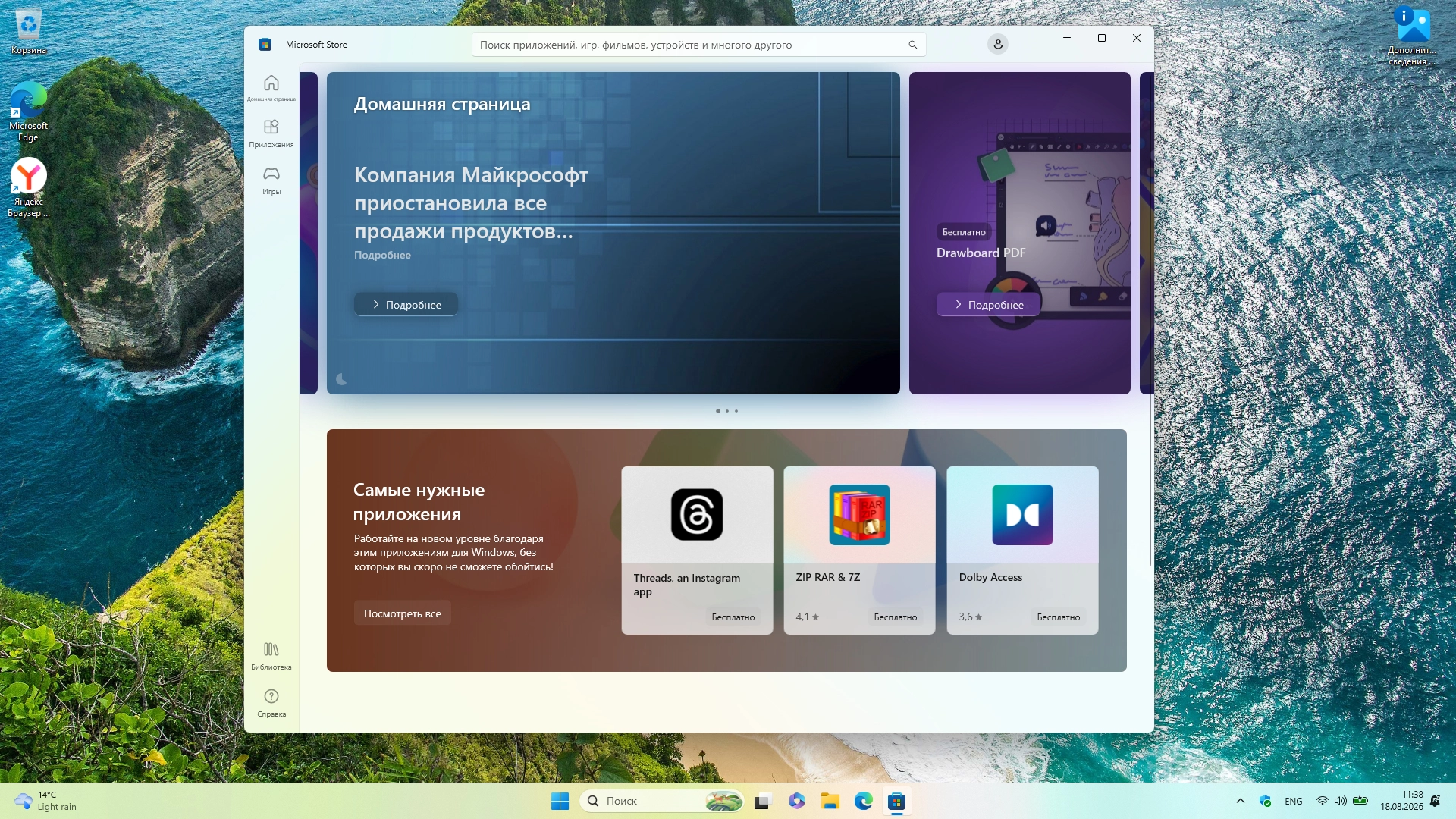Select the Microsoft Edge desktop shortcut
The width and height of the screenshot is (1456, 819).
(29, 111)
